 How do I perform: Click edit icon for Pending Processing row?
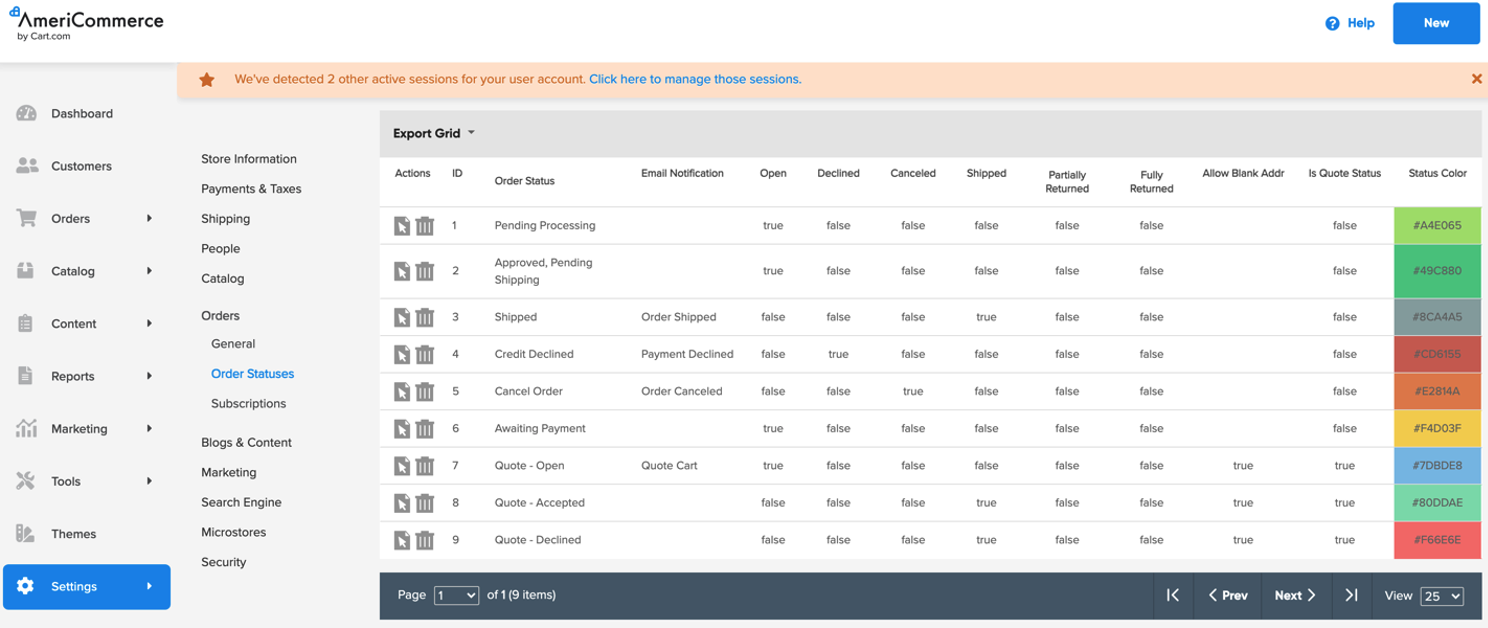[x=402, y=226]
